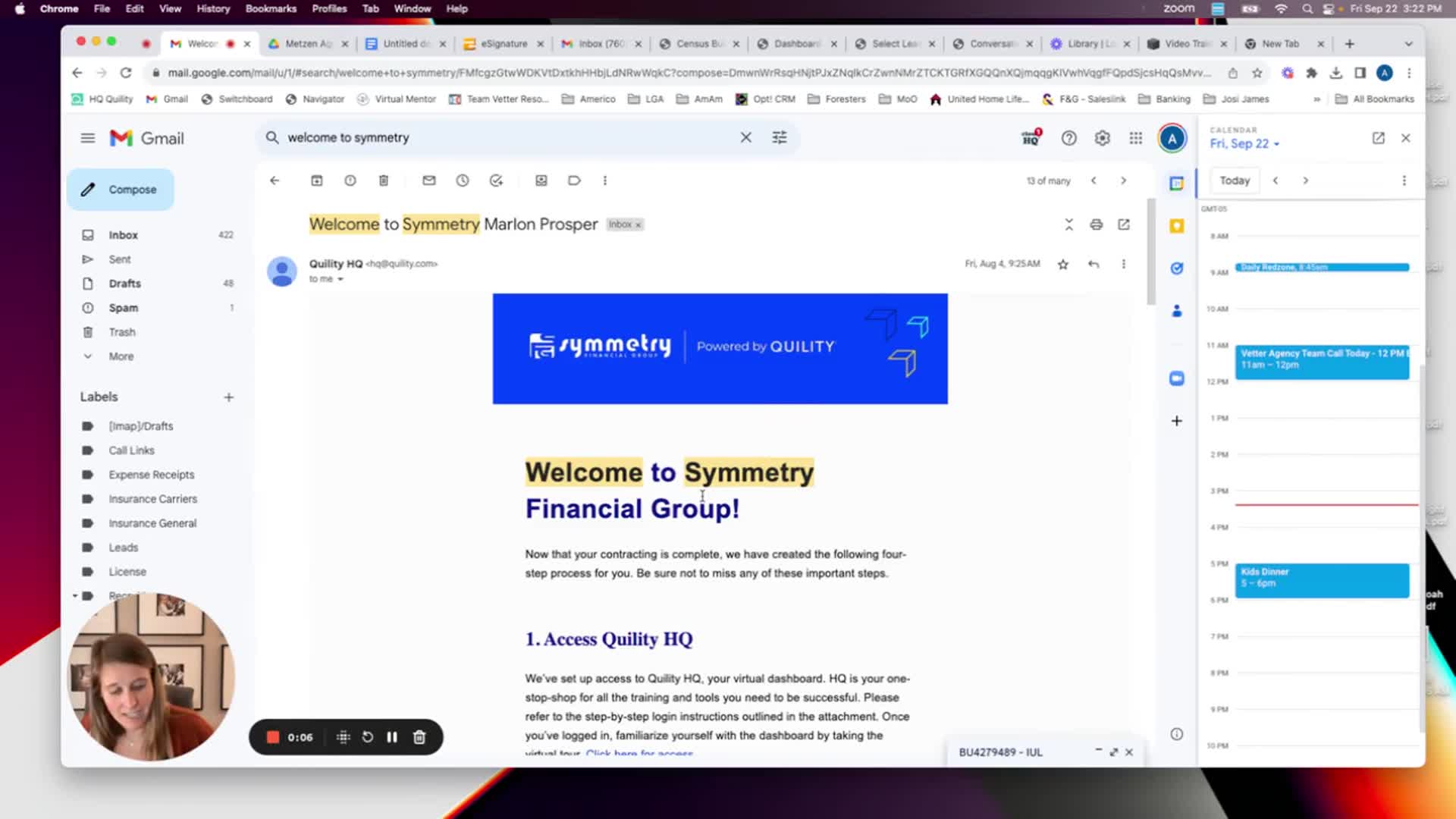Open more actions menu in email toolbar
1456x819 pixels.
pyautogui.click(x=605, y=180)
